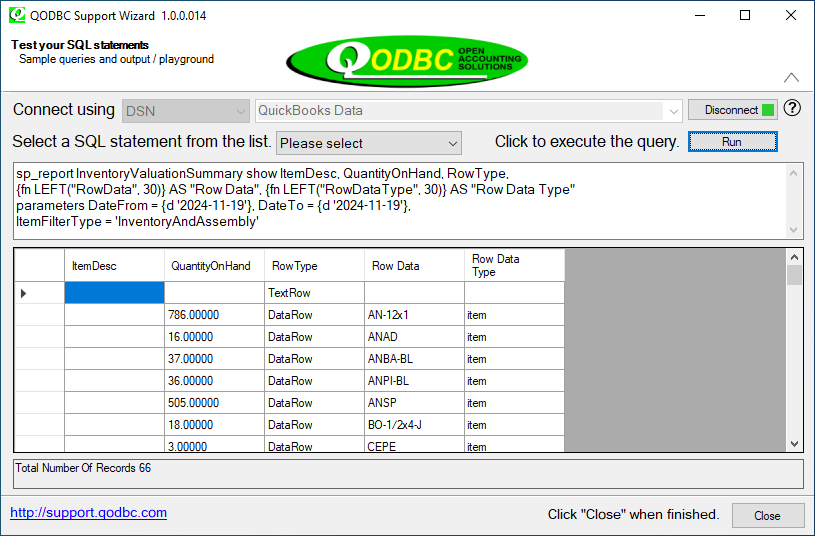Viewport: 815px width, 536px height.
Task: Sort by the ItemDesc column header
Action: [114, 266]
